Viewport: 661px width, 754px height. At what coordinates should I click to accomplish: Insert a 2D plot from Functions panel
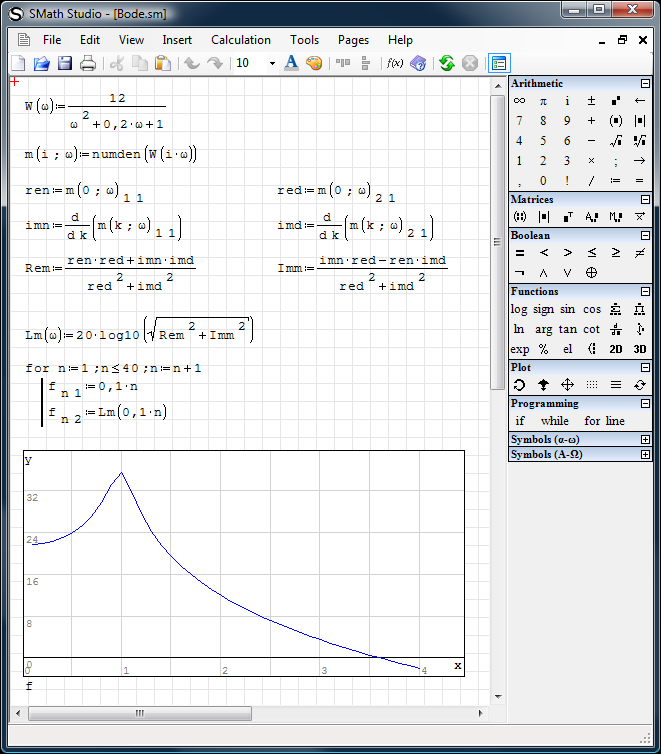(616, 350)
